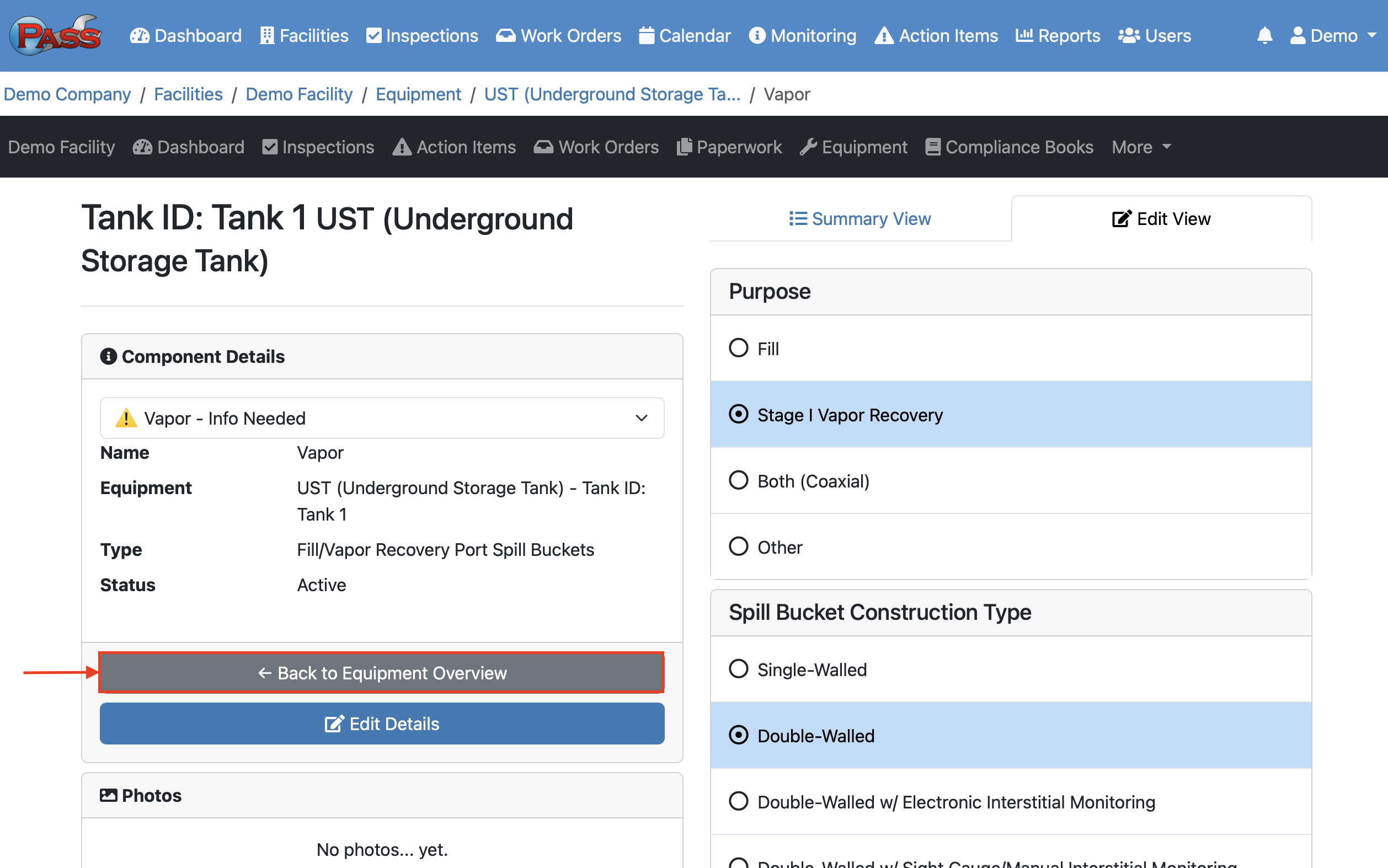Select Single-Walled construction type

pyautogui.click(x=739, y=669)
